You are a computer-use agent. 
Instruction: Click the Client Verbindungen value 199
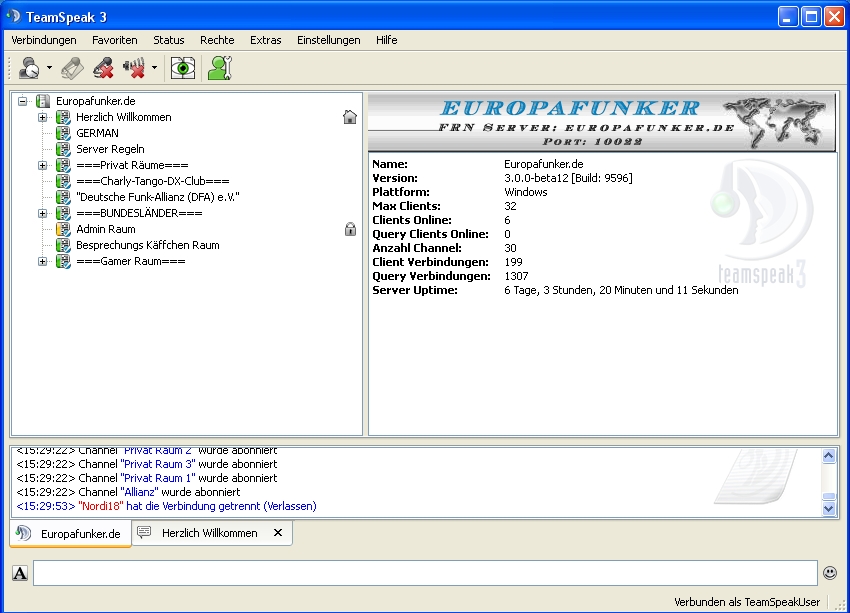pos(513,262)
